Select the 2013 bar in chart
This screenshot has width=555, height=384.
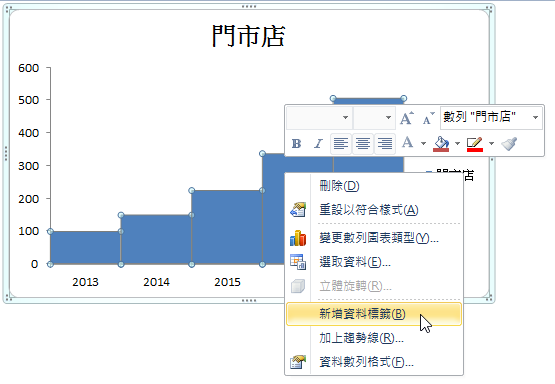[x=85, y=248]
